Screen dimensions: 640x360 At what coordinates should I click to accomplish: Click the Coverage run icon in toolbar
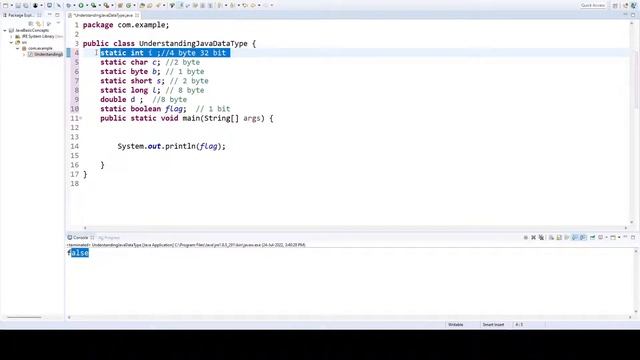tap(93, 5)
